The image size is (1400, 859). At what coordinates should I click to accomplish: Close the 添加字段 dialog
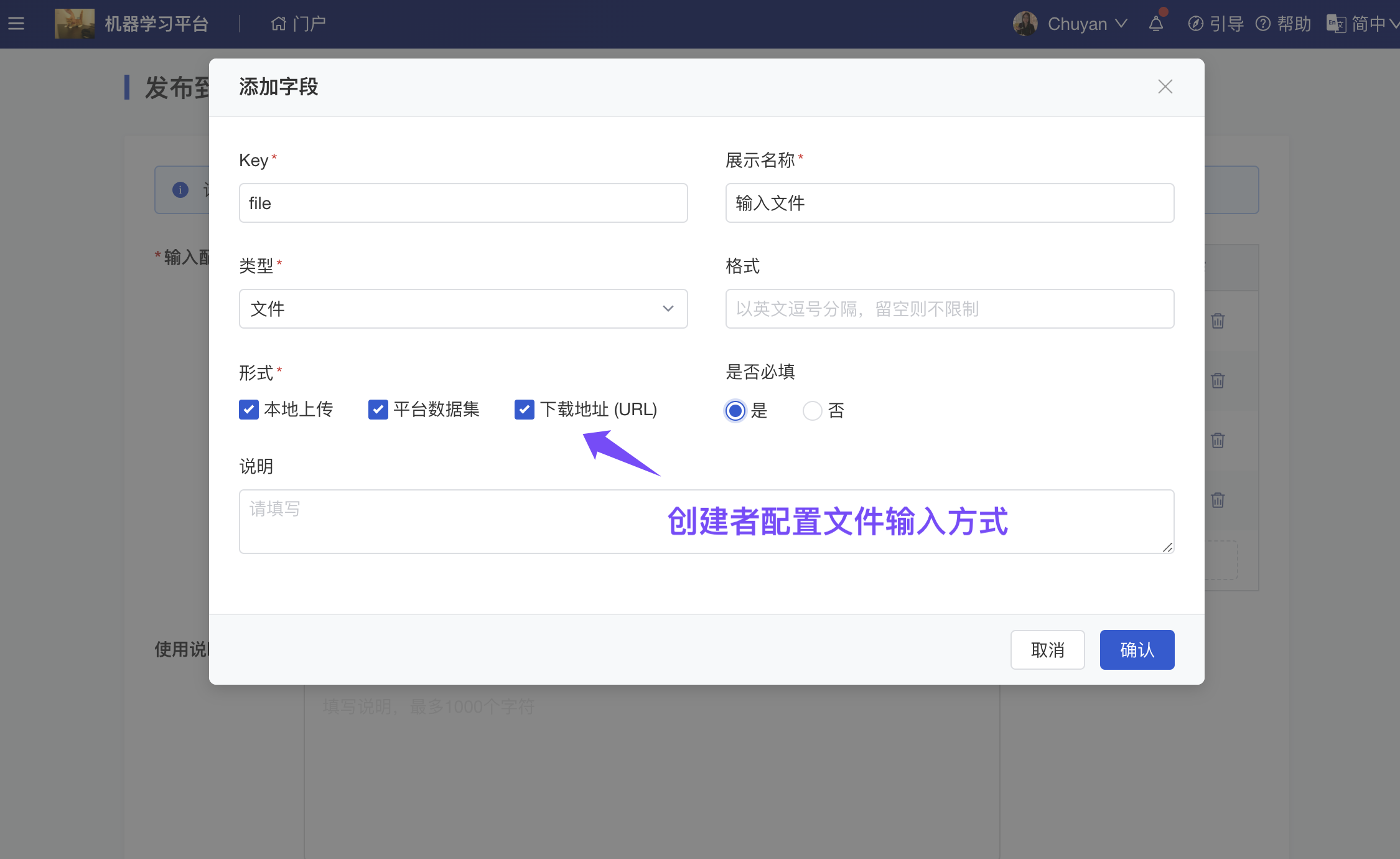pyautogui.click(x=1164, y=87)
